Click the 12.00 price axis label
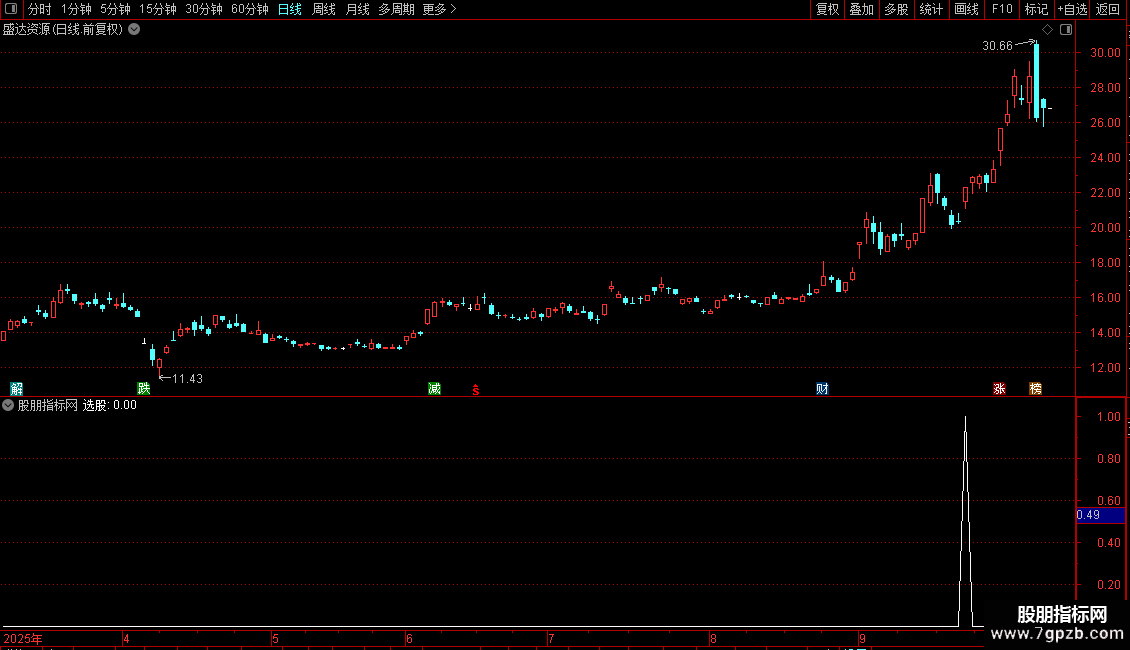 [1105, 368]
